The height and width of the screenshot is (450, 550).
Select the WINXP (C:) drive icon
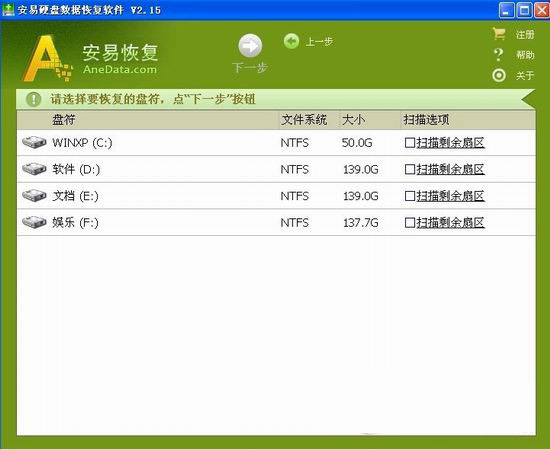click(34, 142)
